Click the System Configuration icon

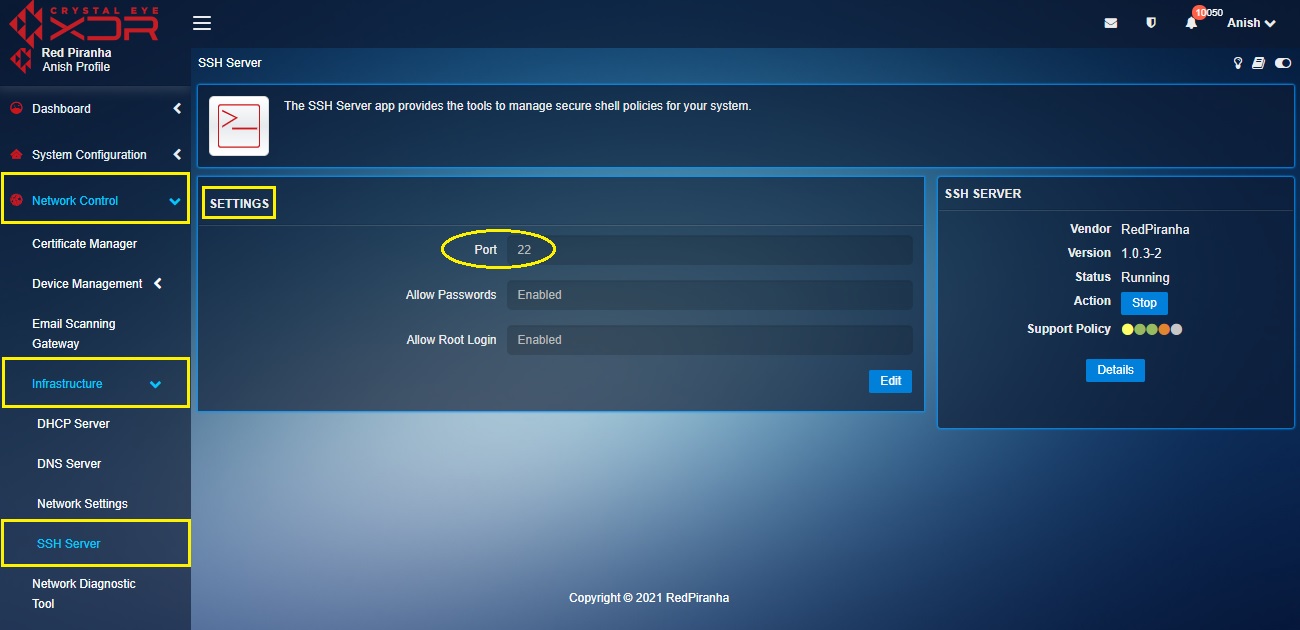click(15, 155)
